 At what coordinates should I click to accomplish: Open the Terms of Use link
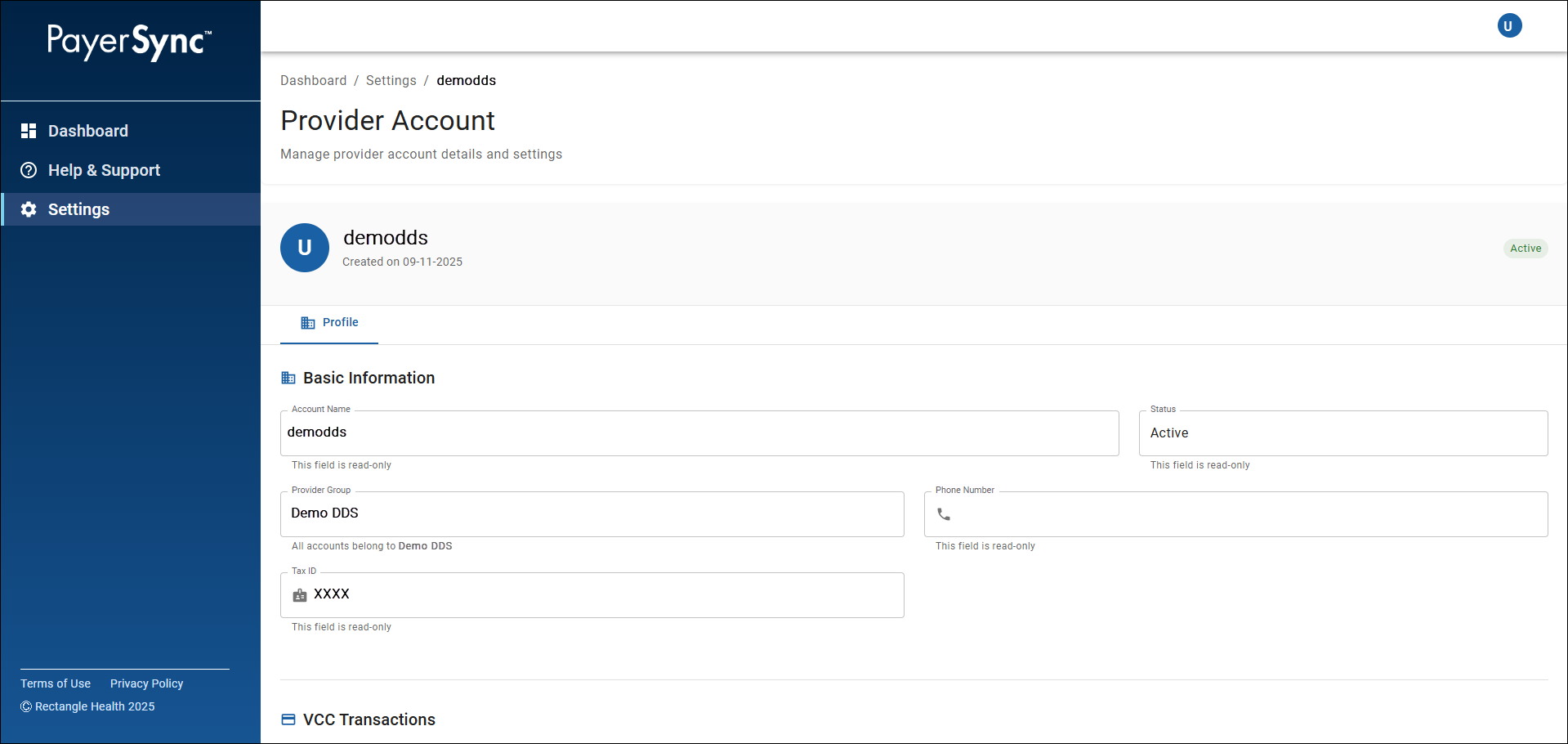tap(56, 683)
